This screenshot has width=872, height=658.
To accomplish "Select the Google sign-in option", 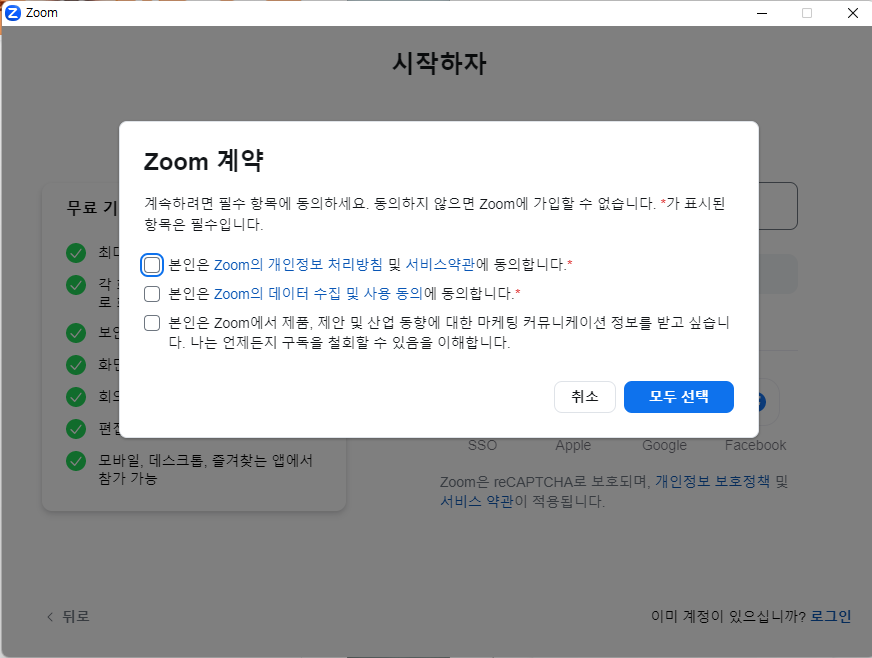I will (664, 401).
